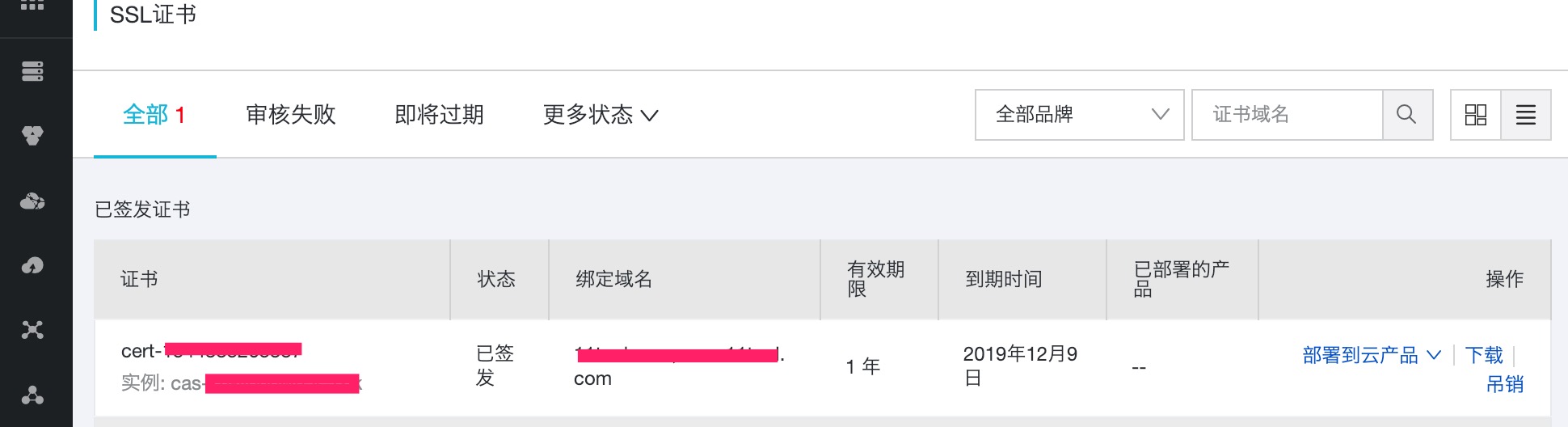
Task: Click the magnifier search icon
Action: click(1407, 115)
